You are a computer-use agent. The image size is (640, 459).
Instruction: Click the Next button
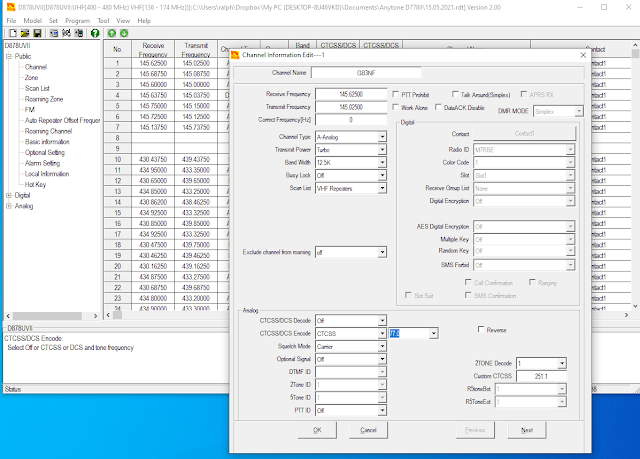click(527, 430)
